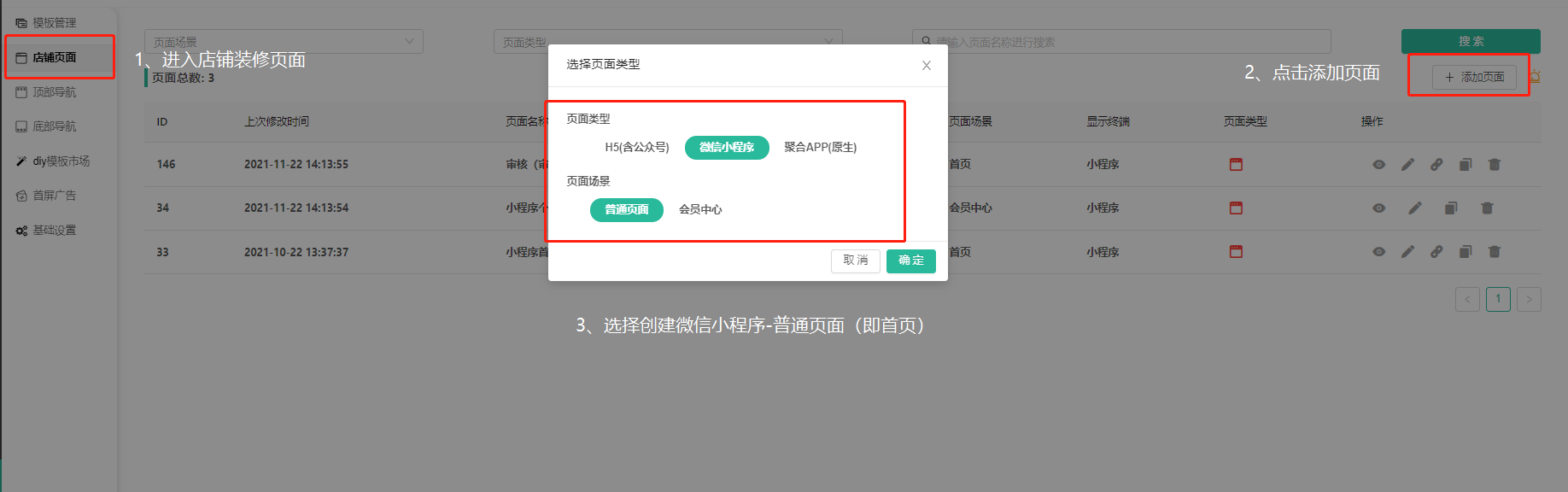Image resolution: width=1568 pixels, height=492 pixels.
Task: Click timestamp 2021-11-22 14:13:55
Action: pos(296,165)
